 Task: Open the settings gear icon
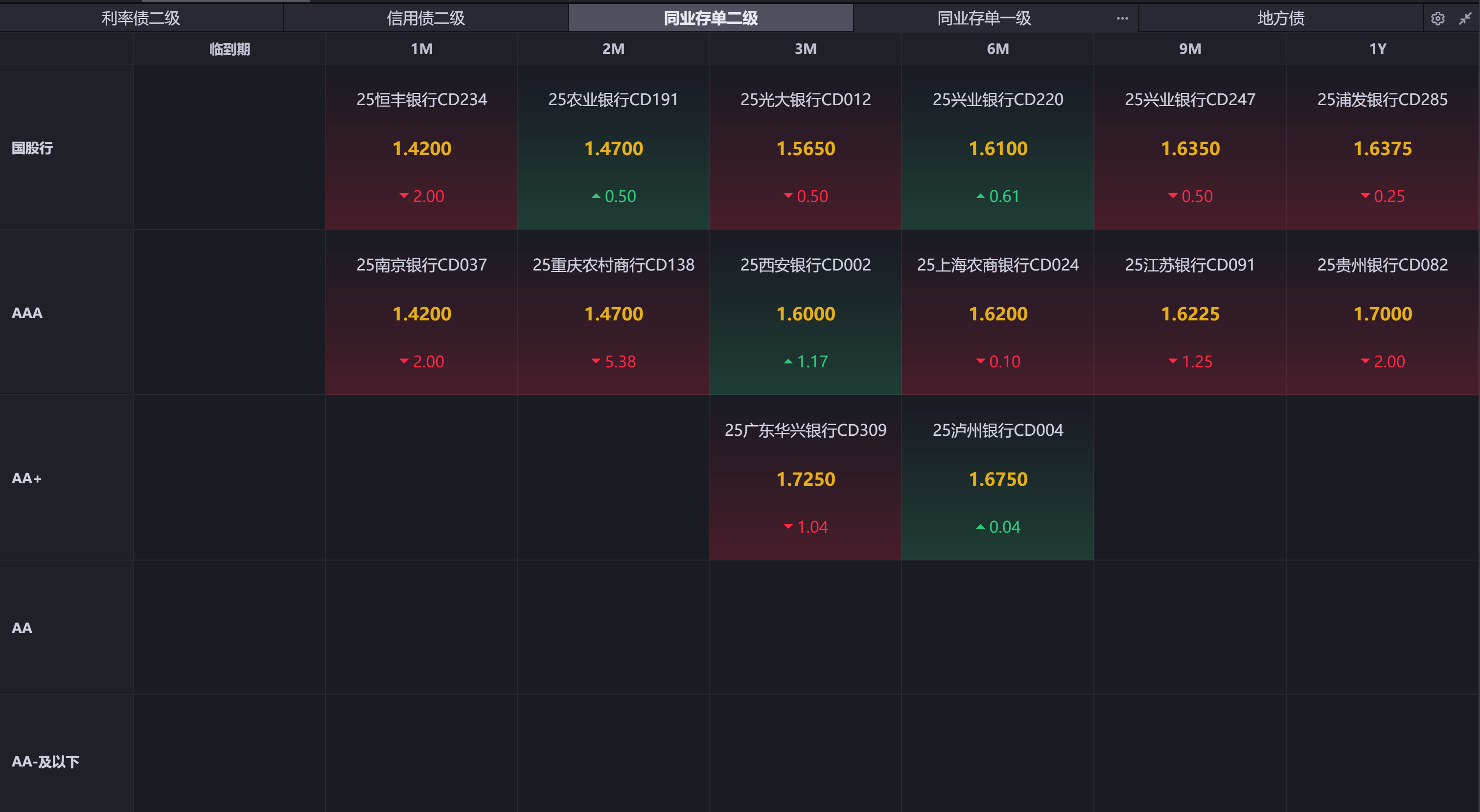pyautogui.click(x=1437, y=19)
